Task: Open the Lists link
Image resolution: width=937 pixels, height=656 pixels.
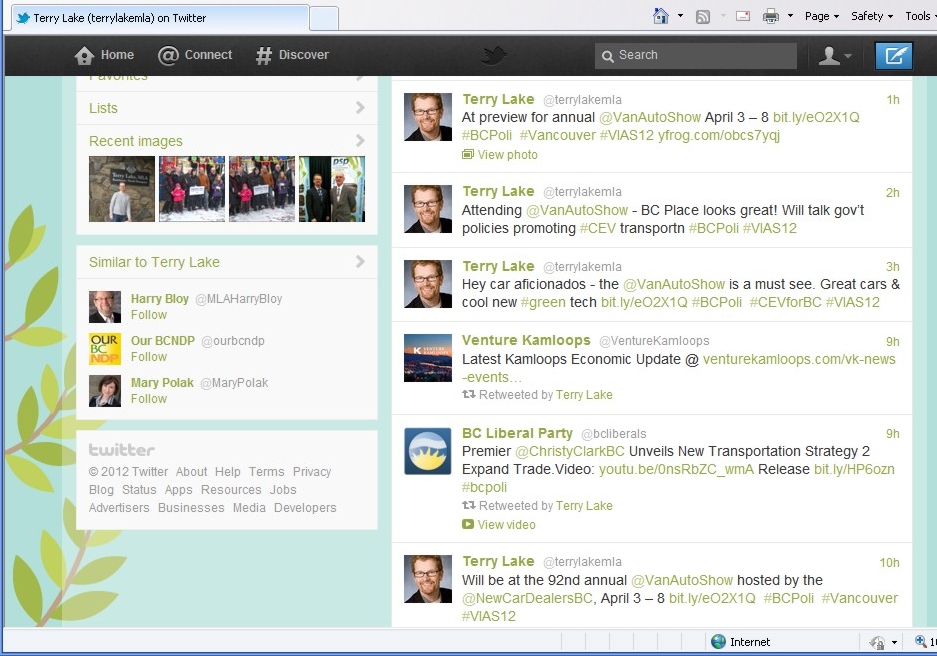Action: tap(103, 108)
